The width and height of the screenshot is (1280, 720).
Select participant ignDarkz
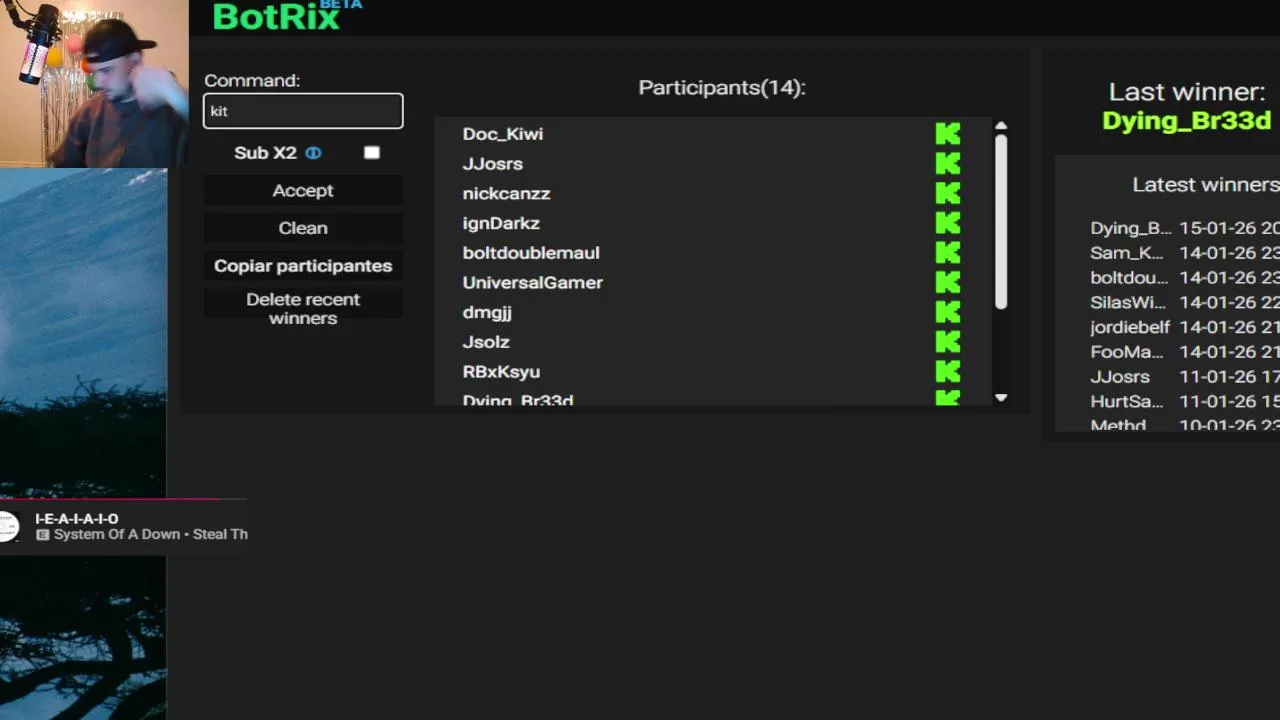[x=501, y=223]
